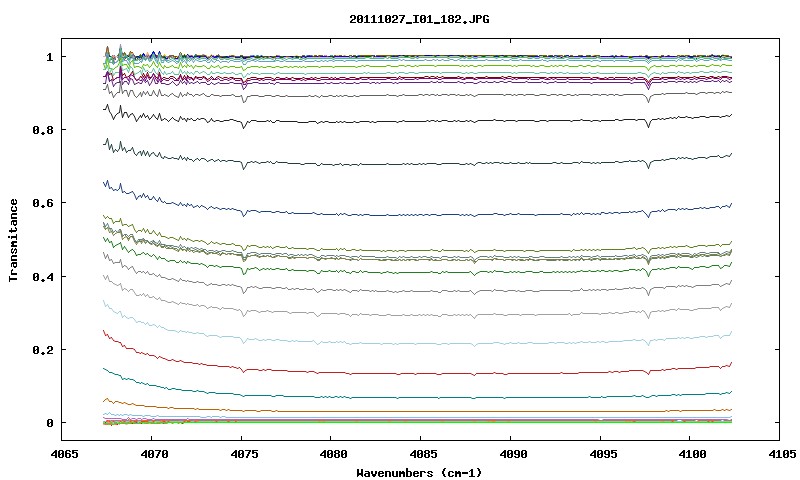Click the chart title 20111027_I01_182.JPG
800x480 pixels.
point(419,19)
